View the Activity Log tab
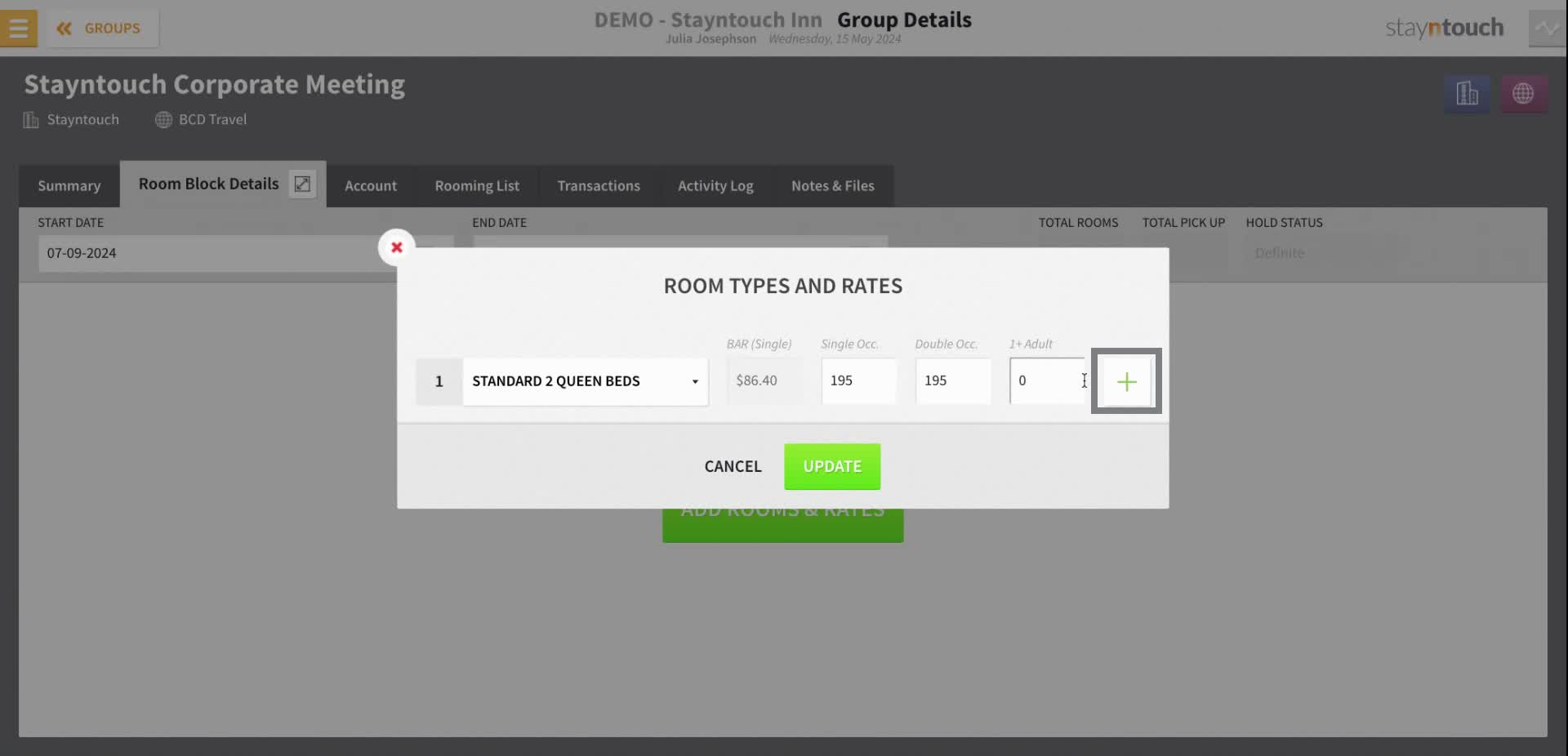The height and width of the screenshot is (756, 1568). click(x=715, y=186)
